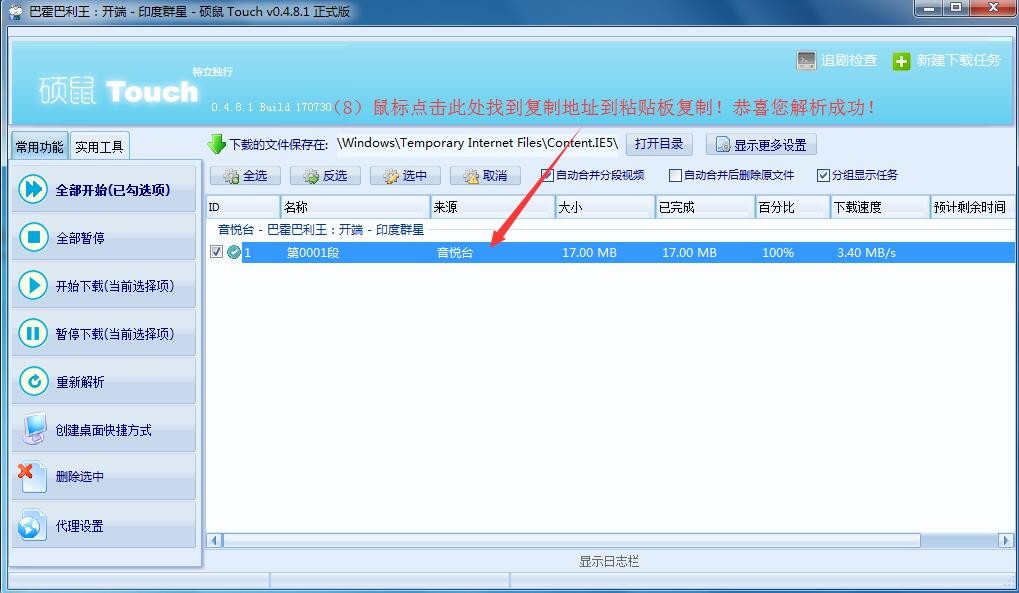Click the app icon in title bar
The width and height of the screenshot is (1019, 593).
click(16, 11)
